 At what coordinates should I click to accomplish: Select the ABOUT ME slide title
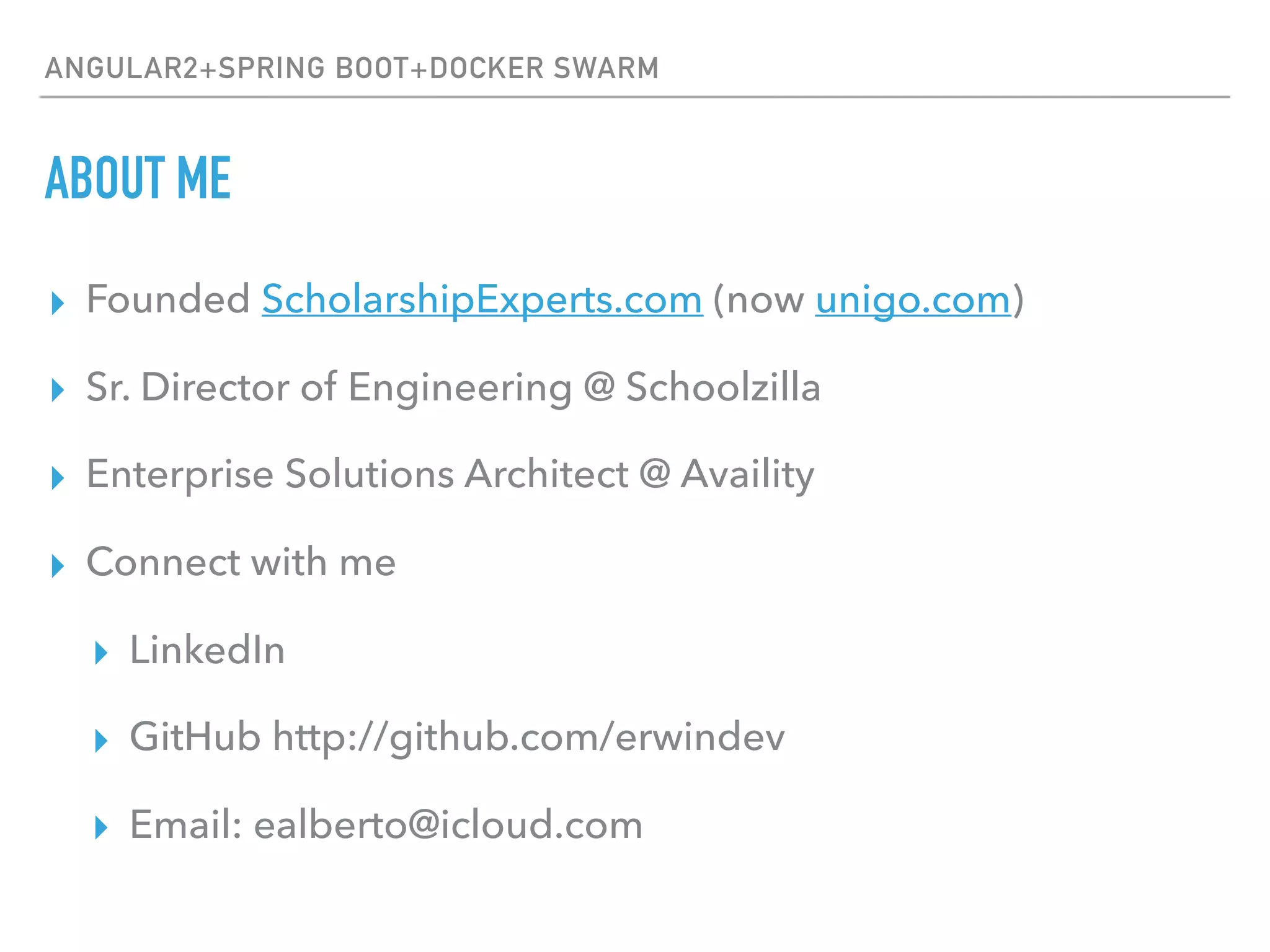pos(138,178)
